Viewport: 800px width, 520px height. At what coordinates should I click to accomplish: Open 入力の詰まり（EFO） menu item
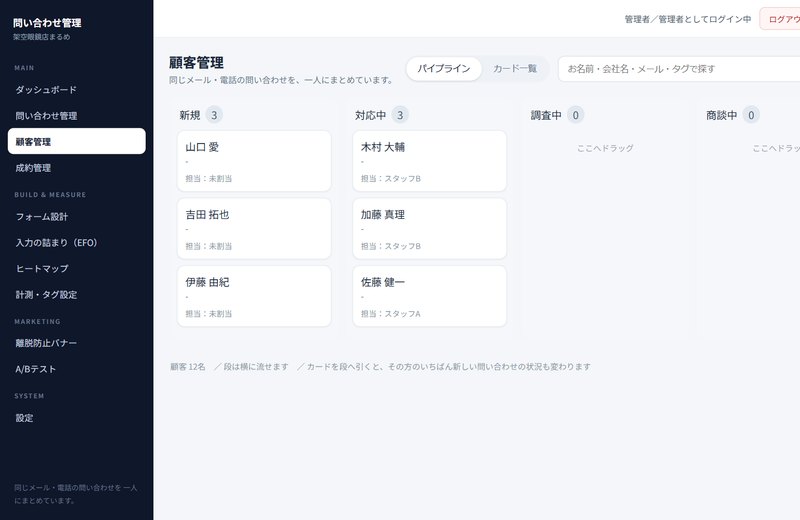[x=77, y=243]
